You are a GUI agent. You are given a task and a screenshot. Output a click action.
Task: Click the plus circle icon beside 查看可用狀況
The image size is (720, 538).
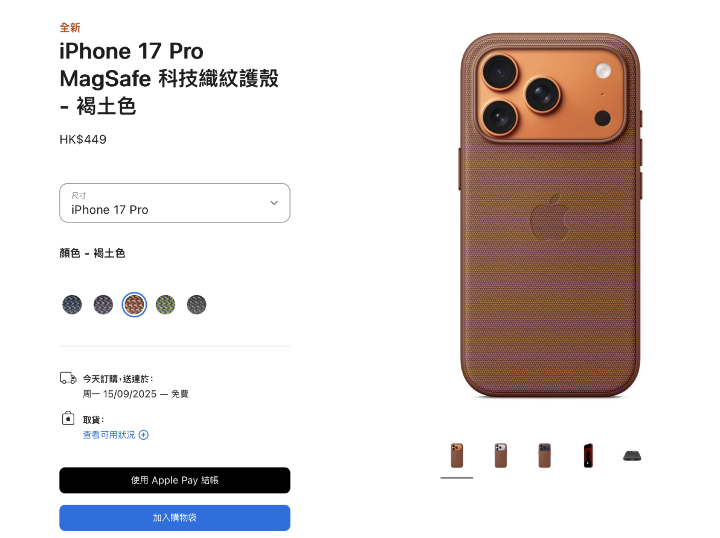(144, 435)
